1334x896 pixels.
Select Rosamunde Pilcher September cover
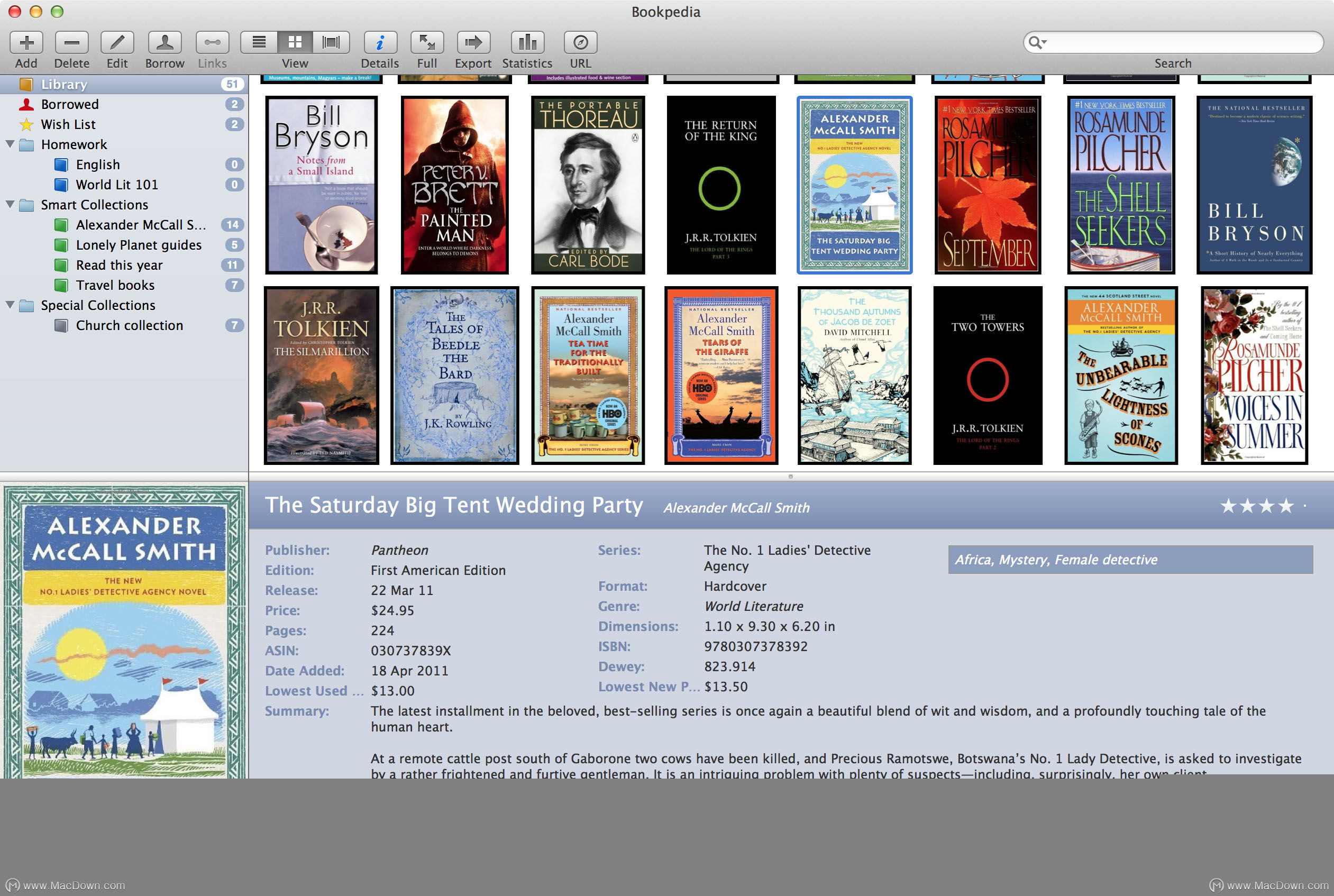pyautogui.click(x=988, y=185)
